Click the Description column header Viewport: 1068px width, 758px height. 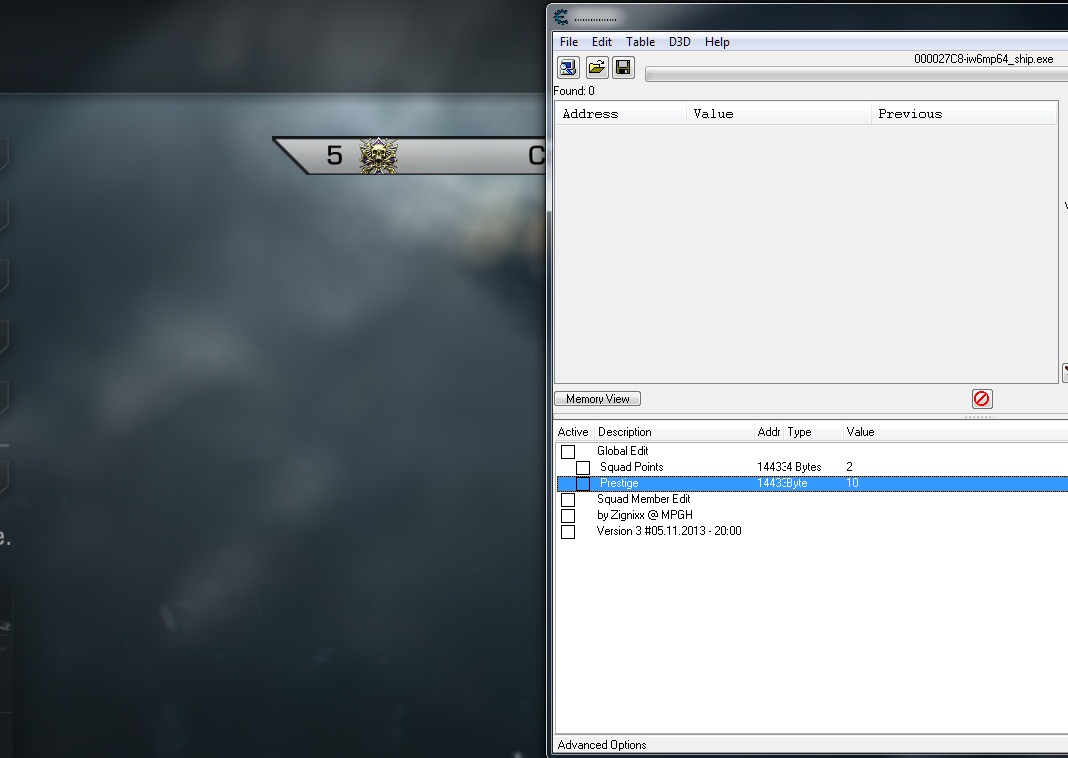674,432
